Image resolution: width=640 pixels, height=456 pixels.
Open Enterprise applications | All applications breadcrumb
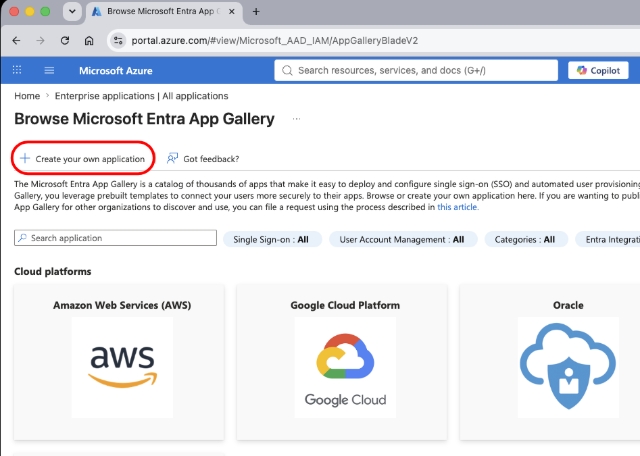pos(142,96)
